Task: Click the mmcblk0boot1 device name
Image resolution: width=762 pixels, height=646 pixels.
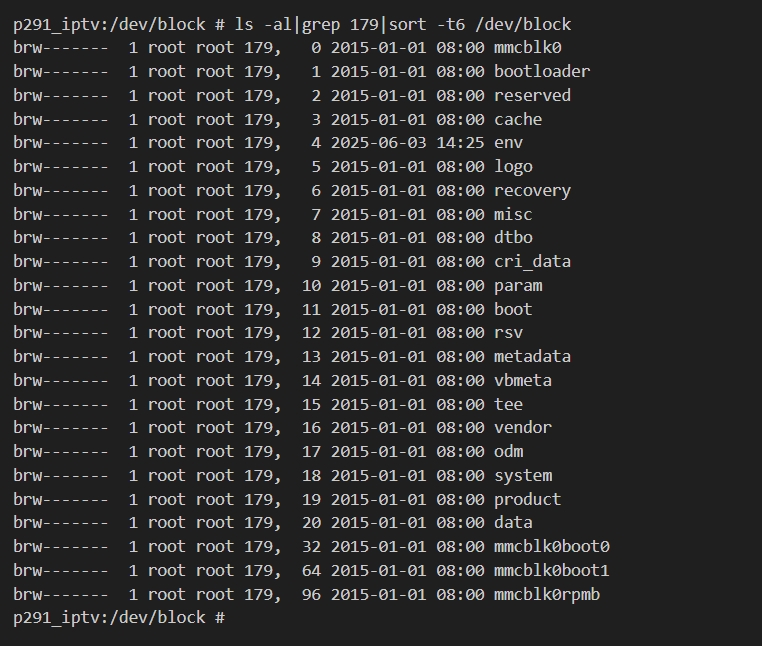Action: 551,571
